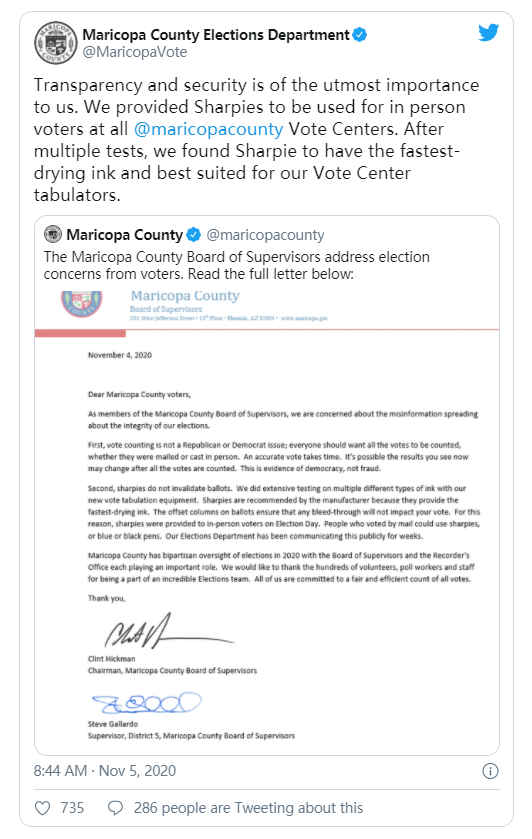
Task: Open the @MaricopaVote handle
Action: [134, 52]
